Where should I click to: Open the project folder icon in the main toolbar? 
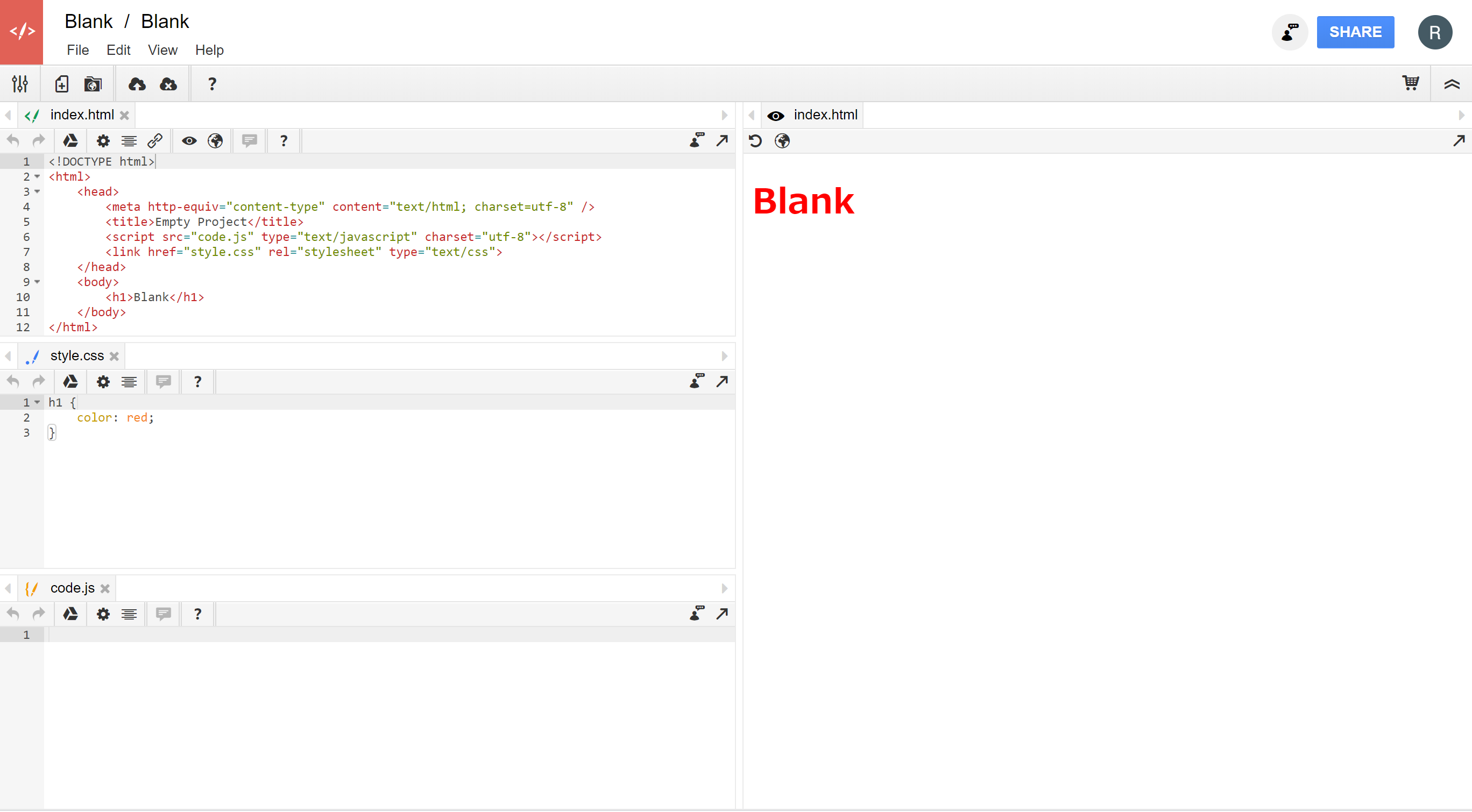tap(93, 84)
